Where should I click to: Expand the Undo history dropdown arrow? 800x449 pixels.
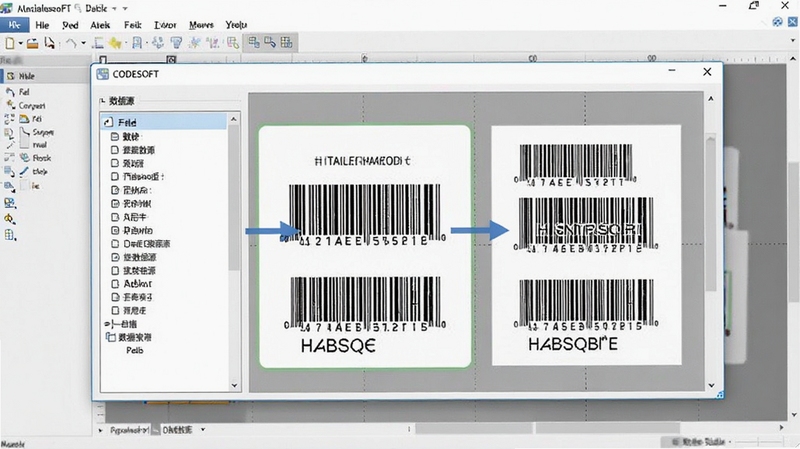point(83,43)
